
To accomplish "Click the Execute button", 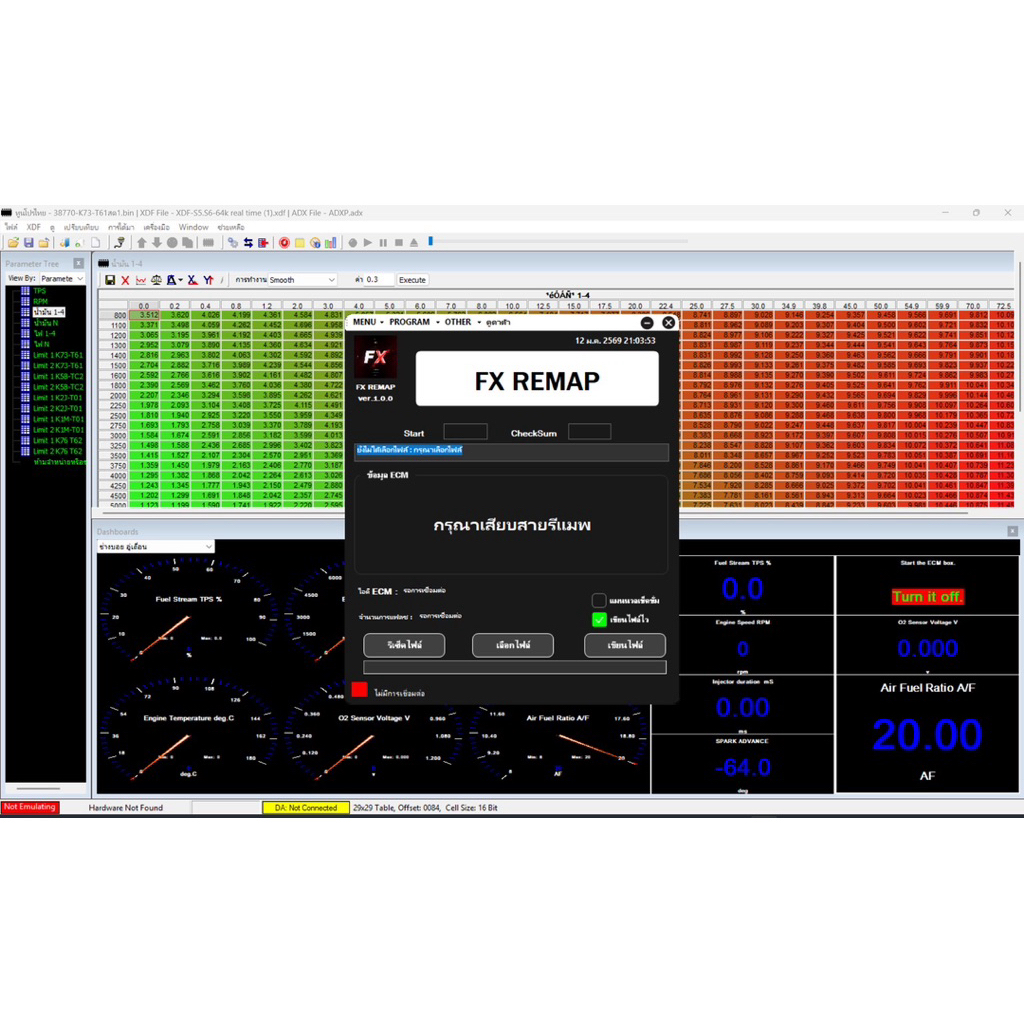I will click(412, 280).
